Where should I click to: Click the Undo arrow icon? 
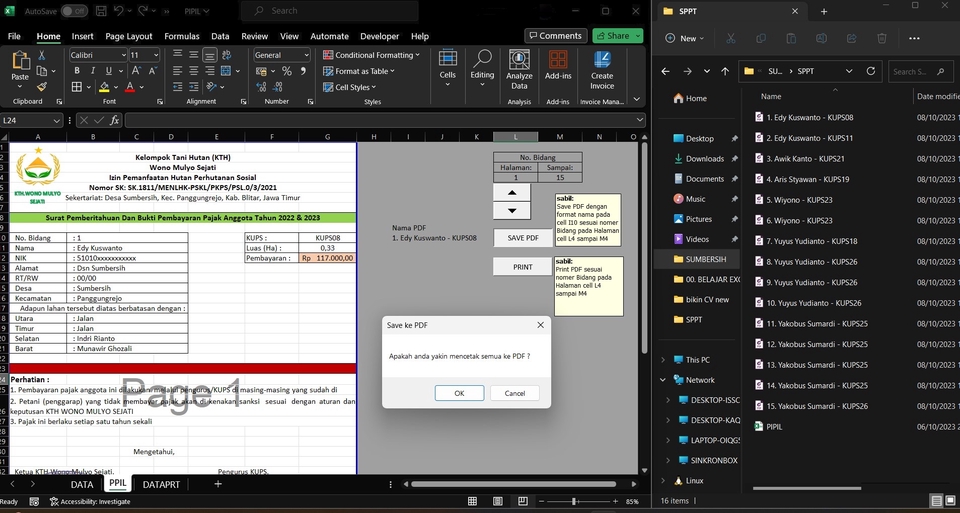(119, 11)
